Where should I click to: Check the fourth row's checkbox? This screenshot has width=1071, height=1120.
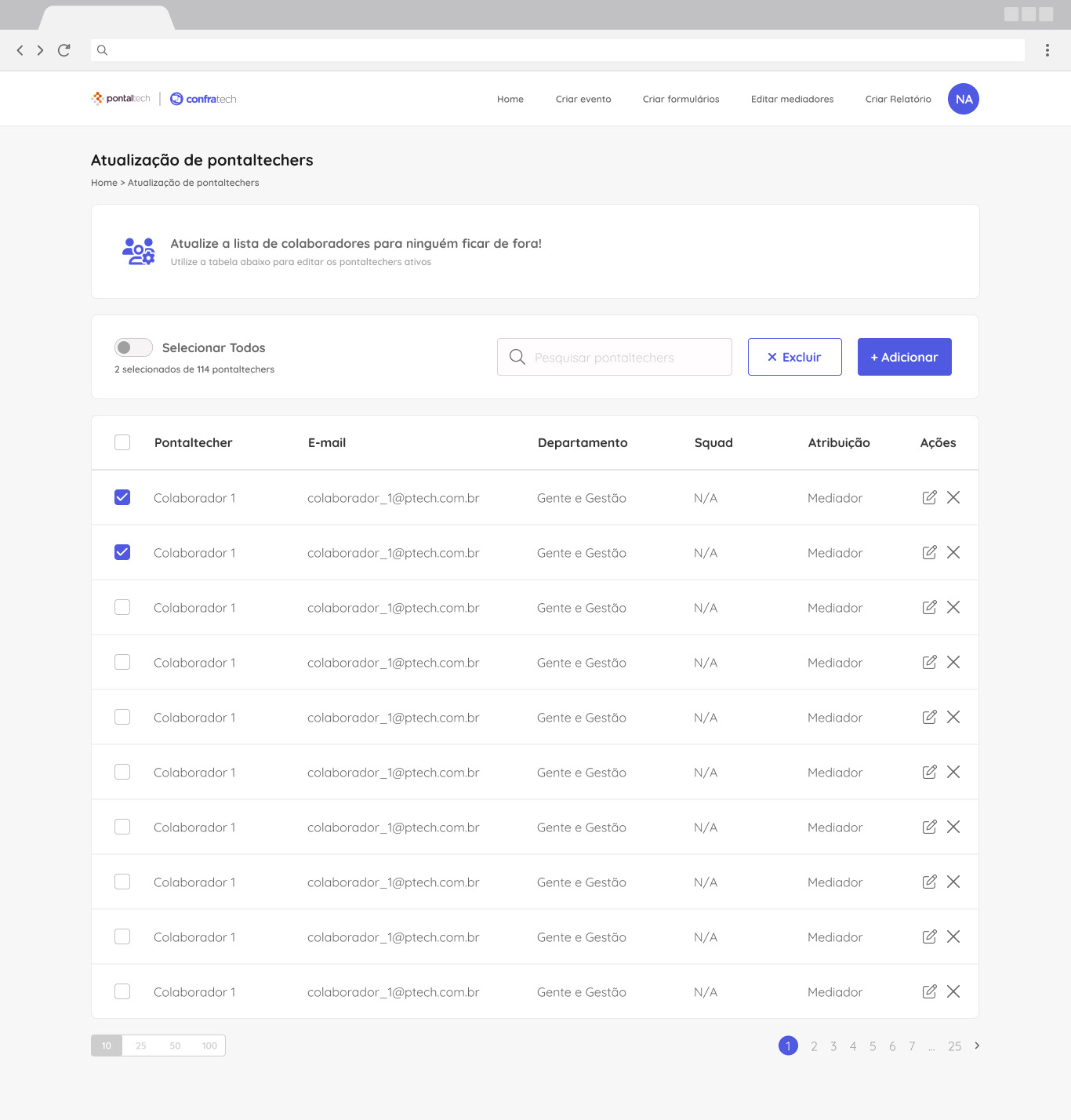[x=122, y=662]
